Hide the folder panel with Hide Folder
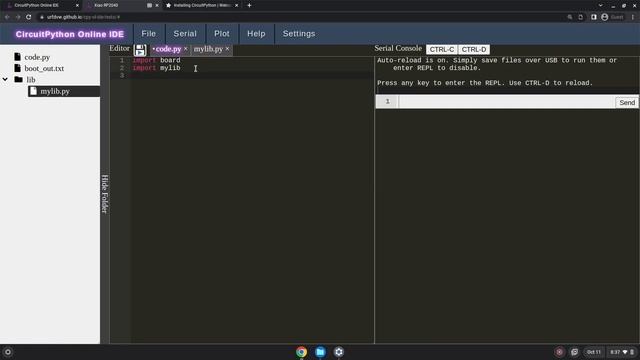 105,194
